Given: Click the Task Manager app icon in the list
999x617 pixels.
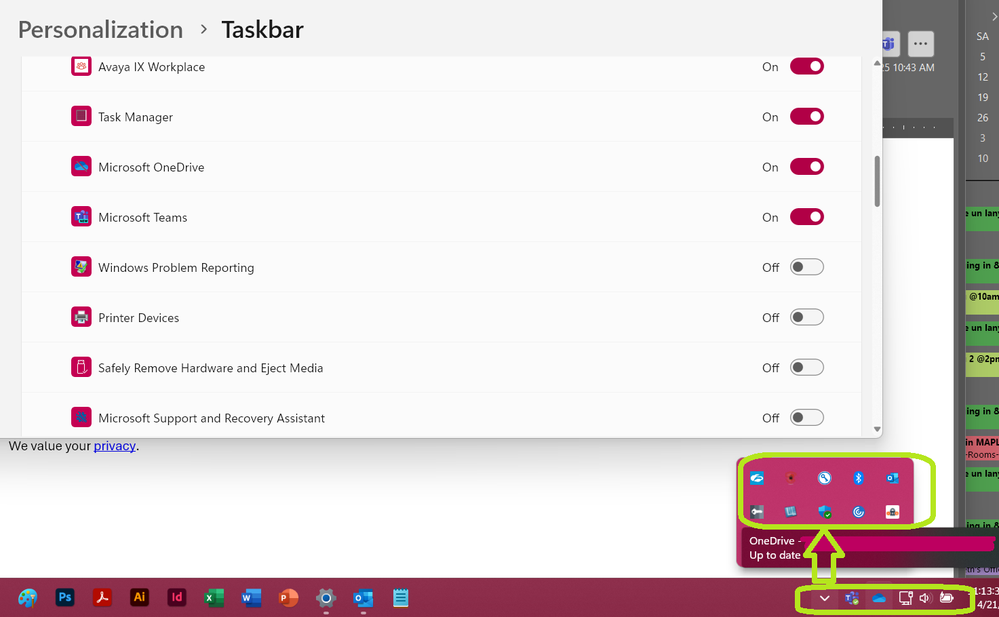Looking at the screenshot, I should [81, 116].
